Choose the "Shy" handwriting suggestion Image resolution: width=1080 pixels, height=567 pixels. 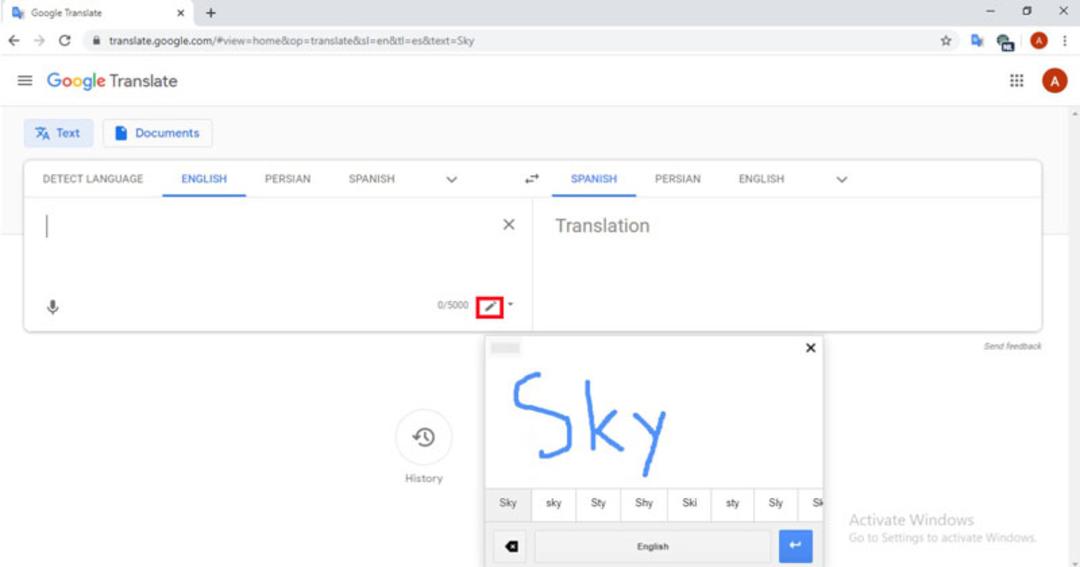tap(644, 503)
